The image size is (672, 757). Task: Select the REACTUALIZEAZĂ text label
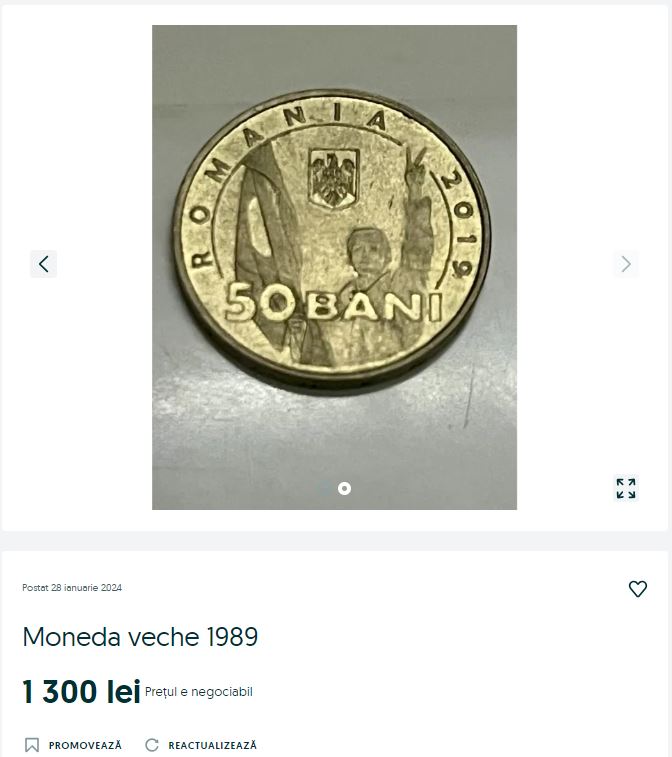click(x=212, y=745)
